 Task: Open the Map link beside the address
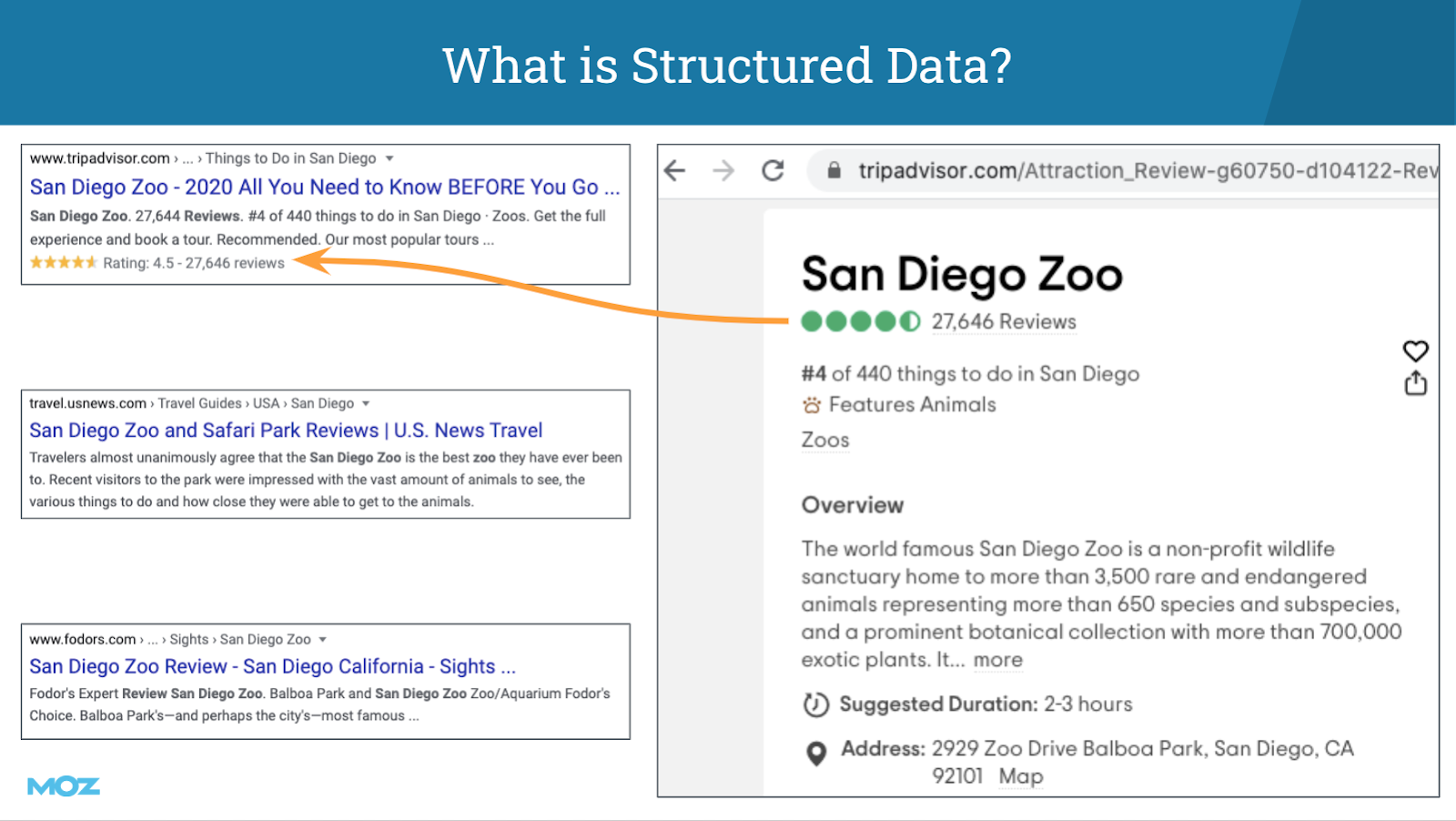tap(1020, 776)
